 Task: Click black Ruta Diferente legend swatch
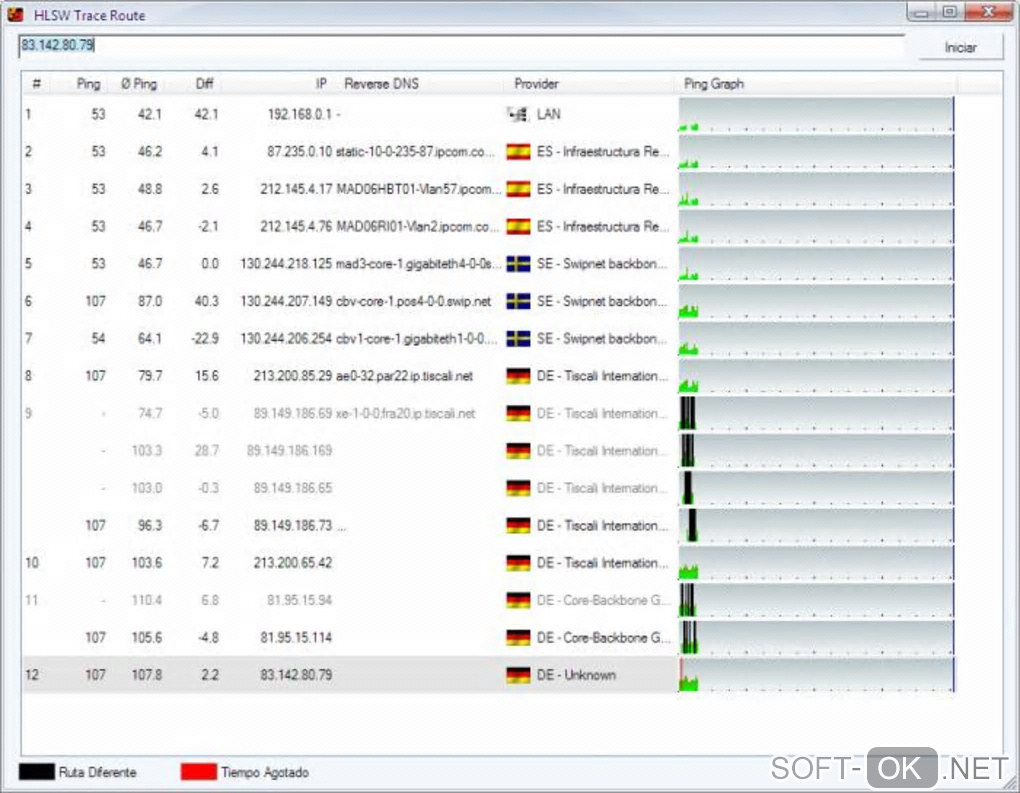point(36,772)
